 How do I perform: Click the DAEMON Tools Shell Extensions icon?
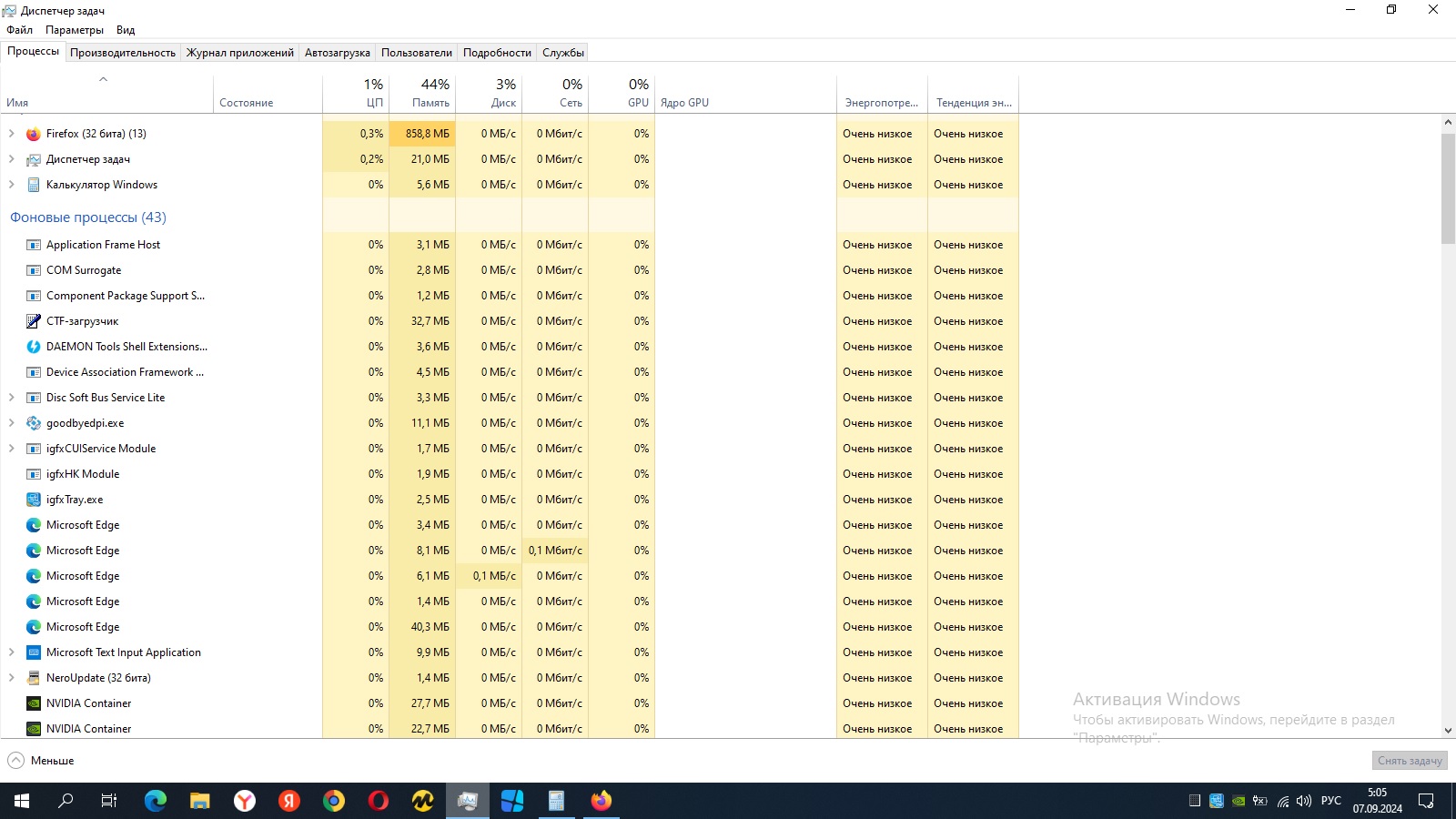point(34,347)
